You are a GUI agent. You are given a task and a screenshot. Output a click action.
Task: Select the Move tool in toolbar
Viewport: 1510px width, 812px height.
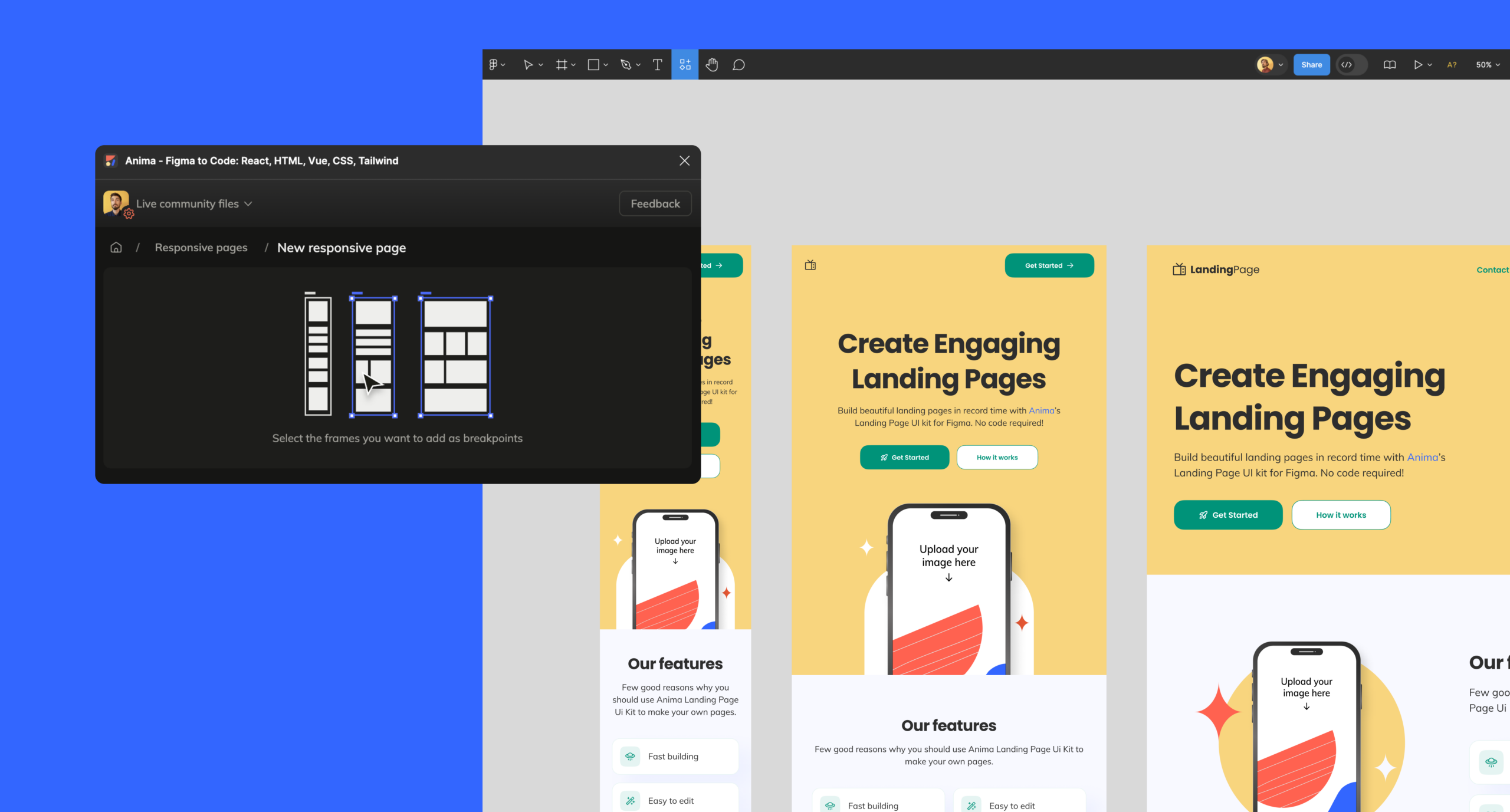coord(531,65)
